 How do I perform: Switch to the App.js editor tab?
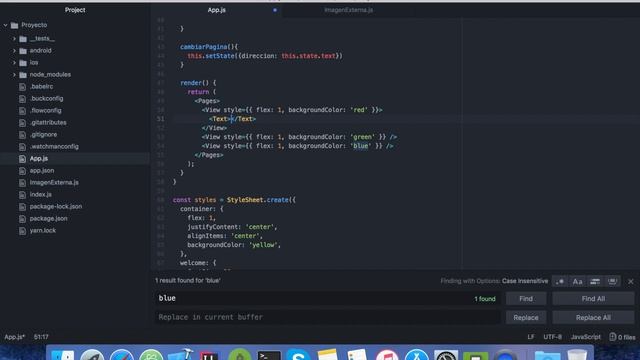tap(216, 10)
